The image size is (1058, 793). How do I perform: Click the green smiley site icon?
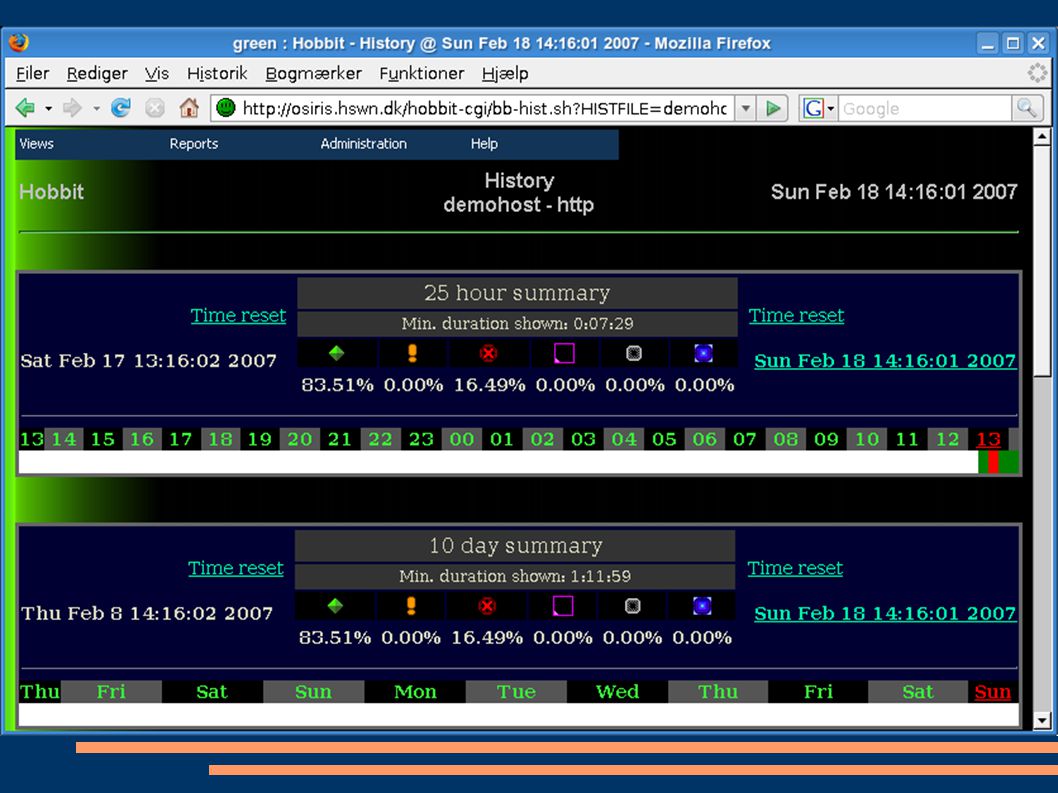(x=226, y=108)
